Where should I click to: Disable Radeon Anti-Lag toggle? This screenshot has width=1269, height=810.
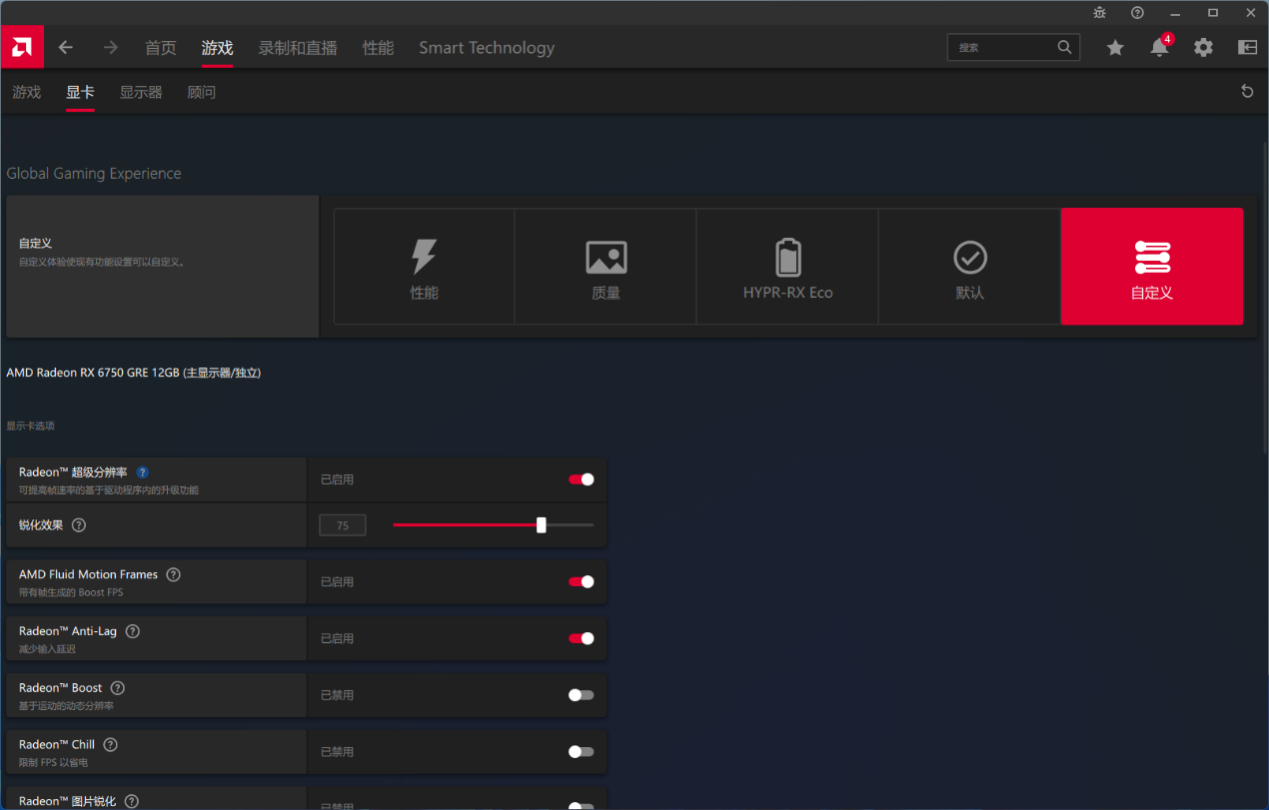pos(581,638)
